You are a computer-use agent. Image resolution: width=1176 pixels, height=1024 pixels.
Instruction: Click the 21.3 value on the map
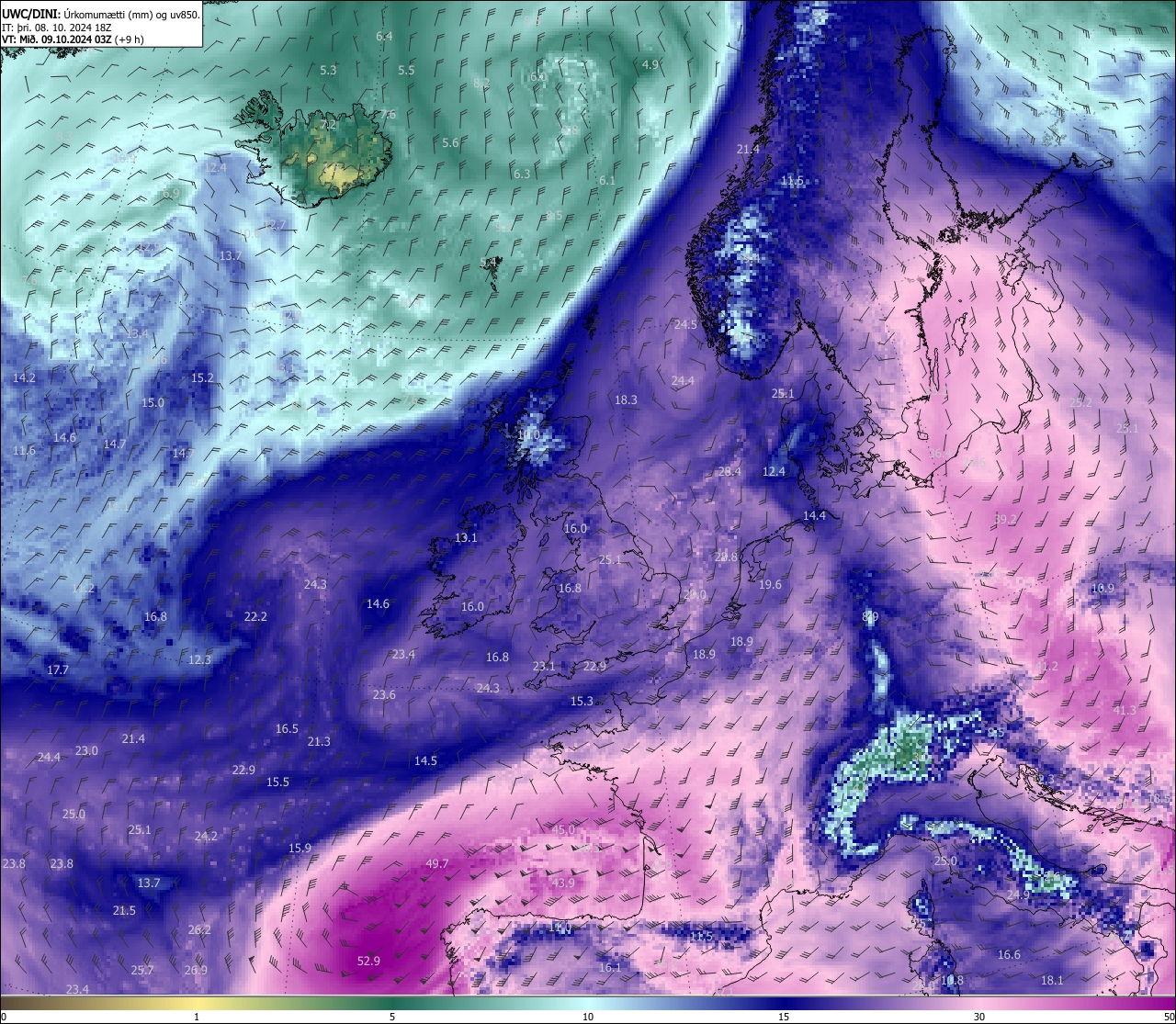[x=319, y=741]
